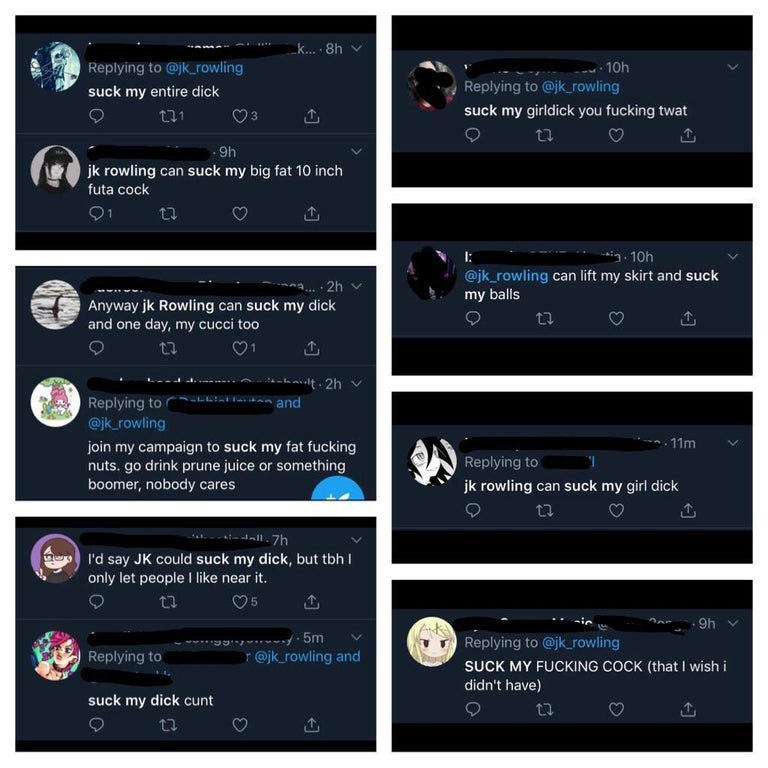Like the "suck my entire dick" tweet

pyautogui.click(x=240, y=116)
